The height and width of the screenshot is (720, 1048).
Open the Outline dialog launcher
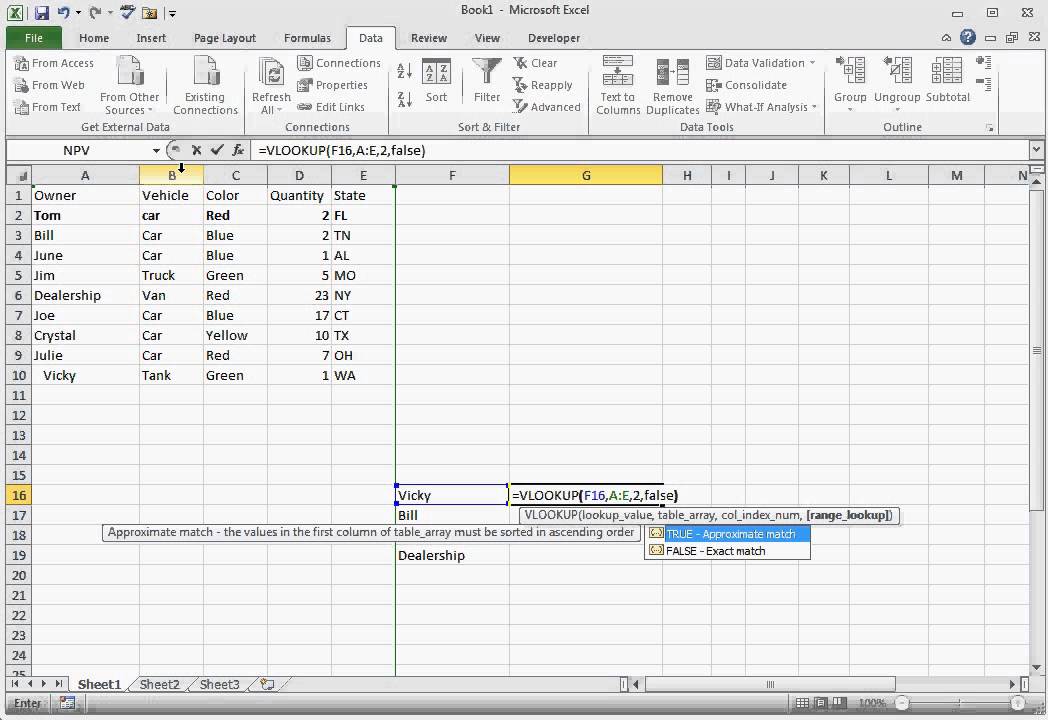989,128
